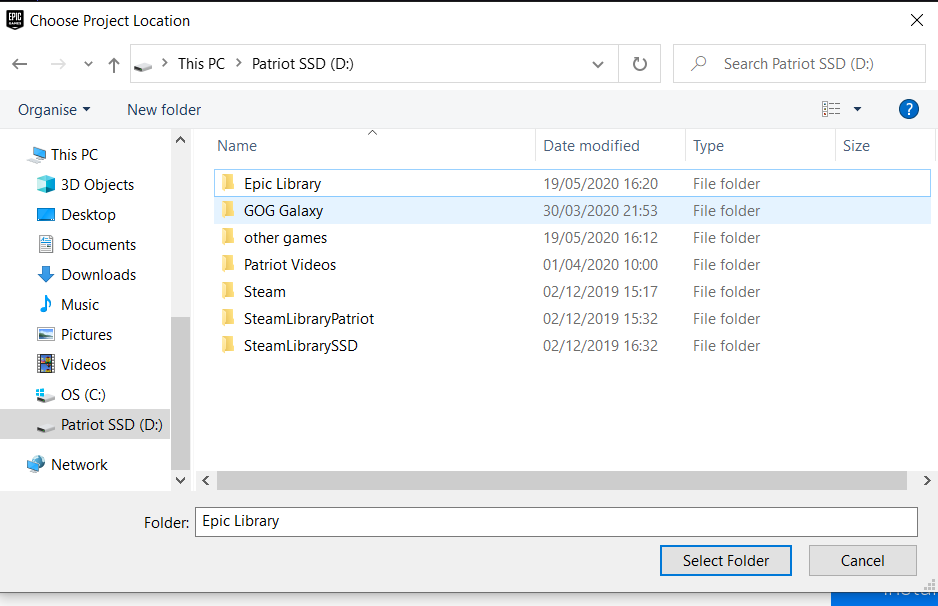The image size is (938, 606).
Task: Cancel the Choose Project Location dialog
Action: click(x=862, y=561)
